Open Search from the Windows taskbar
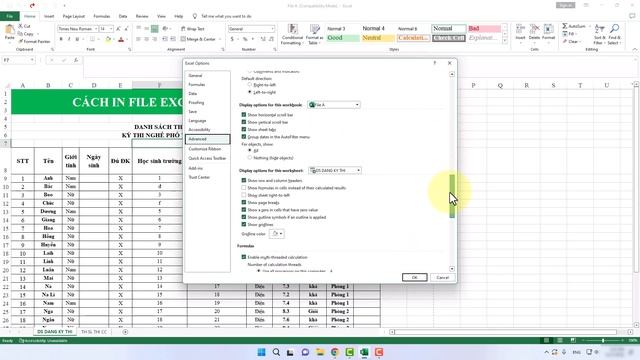This screenshot has height=360, width=640. [276, 352]
